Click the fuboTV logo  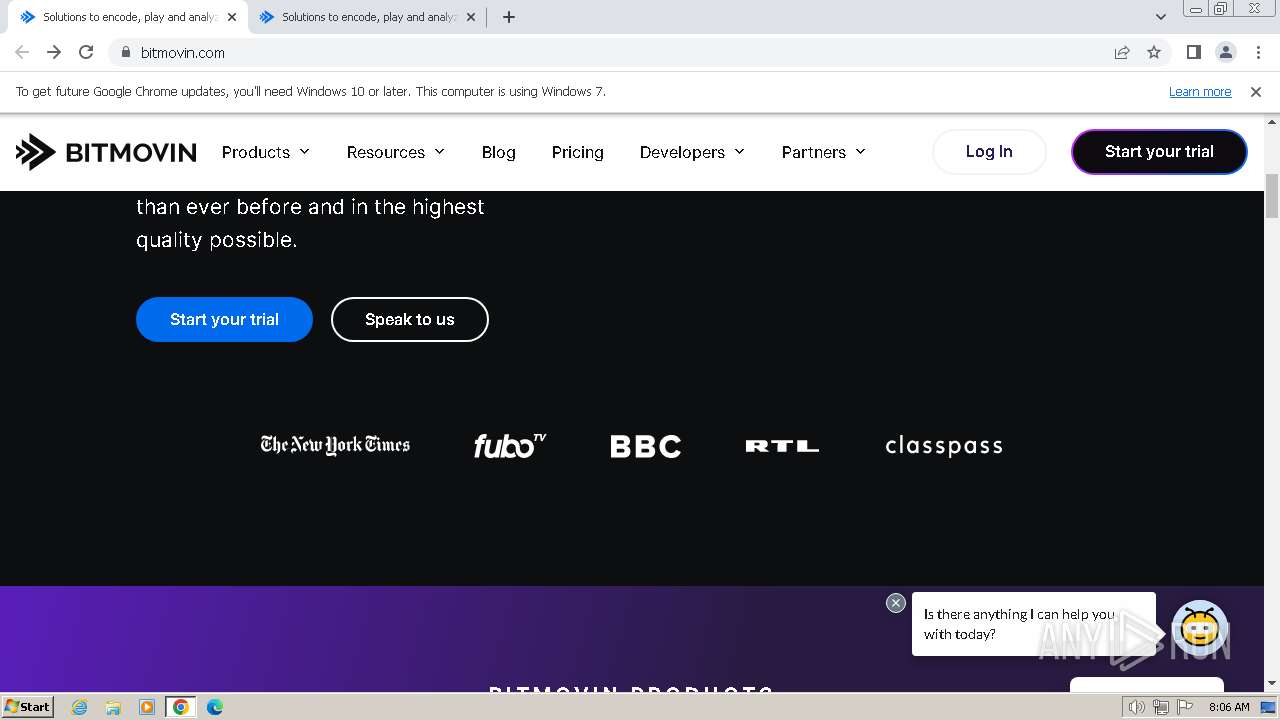(510, 445)
